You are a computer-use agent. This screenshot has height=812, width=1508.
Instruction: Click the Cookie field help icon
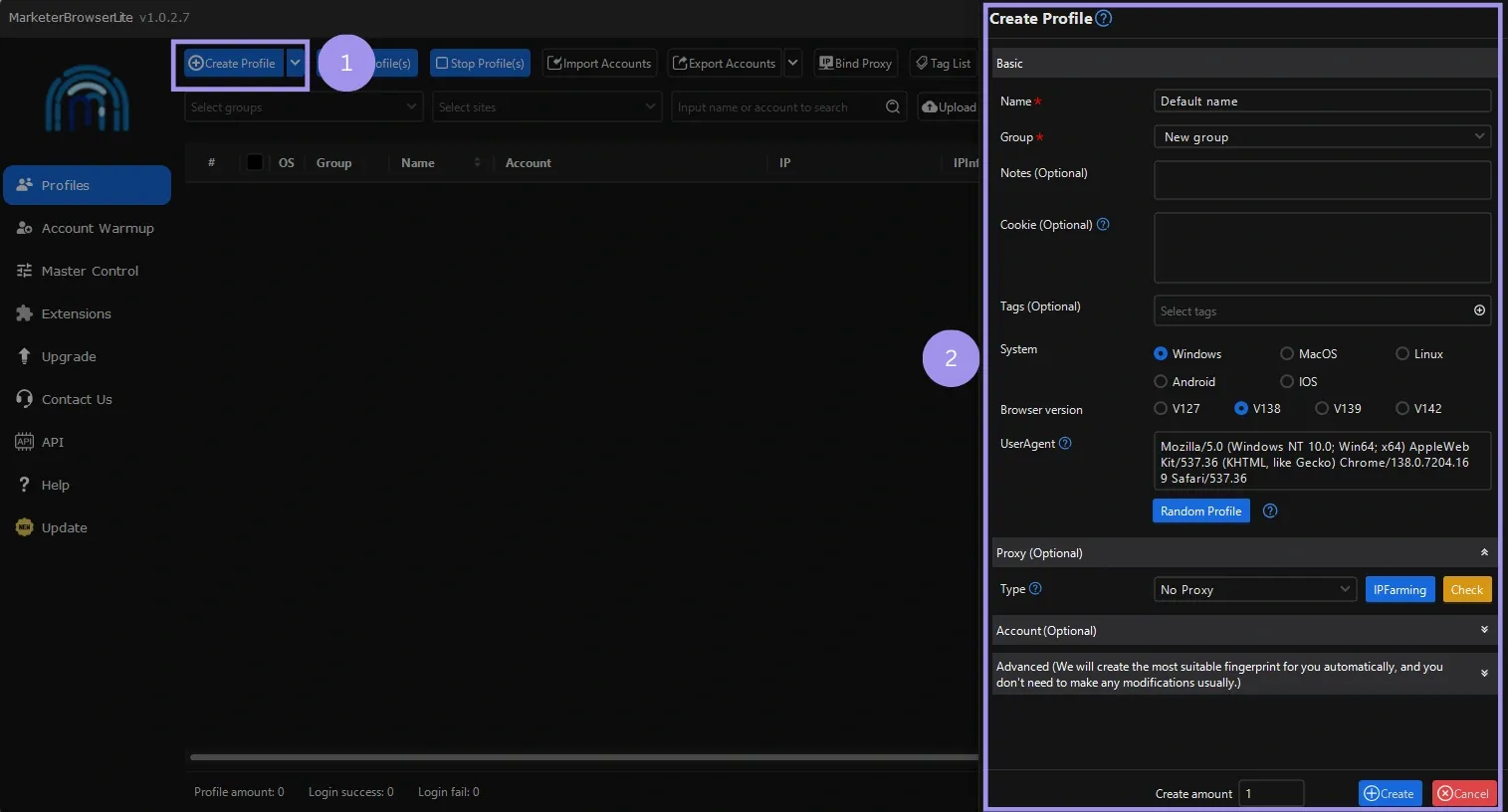coord(1103,224)
